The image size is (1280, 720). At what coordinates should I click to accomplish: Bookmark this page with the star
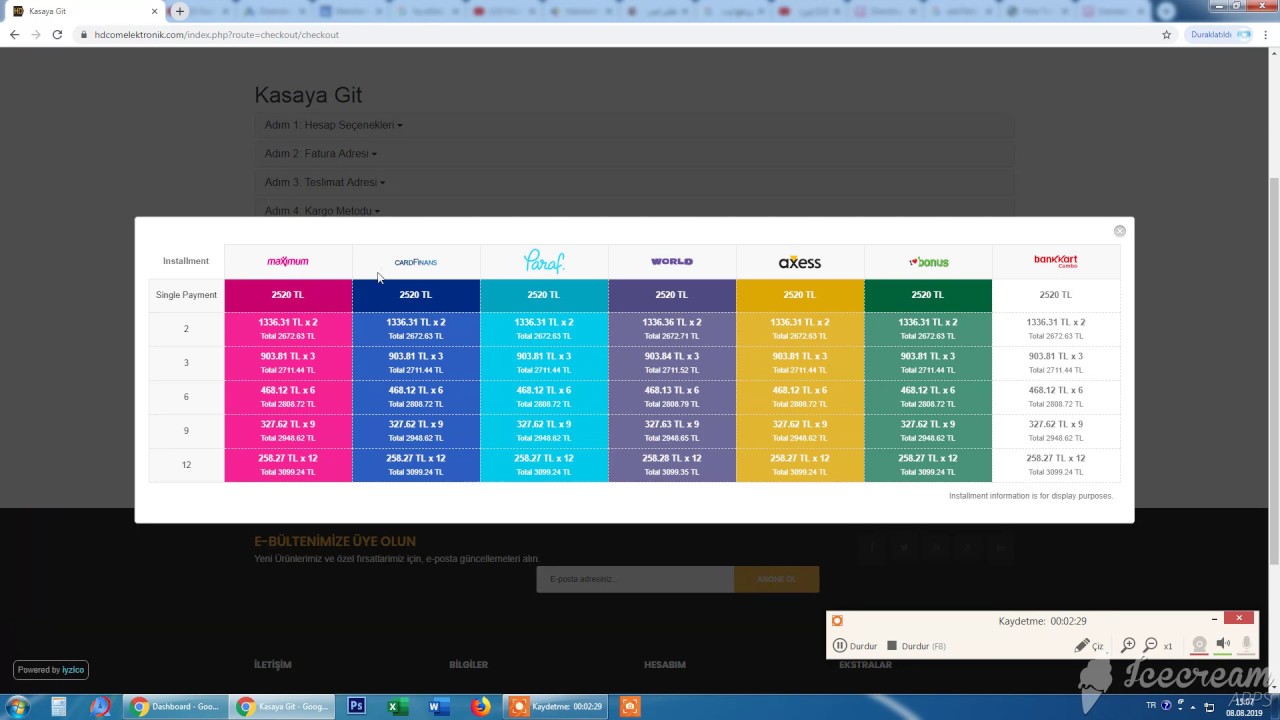[x=1166, y=34]
